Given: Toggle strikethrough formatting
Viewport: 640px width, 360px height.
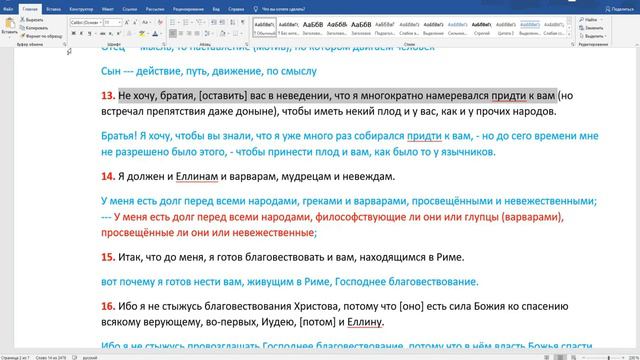Looking at the screenshot, I should tap(102, 33).
